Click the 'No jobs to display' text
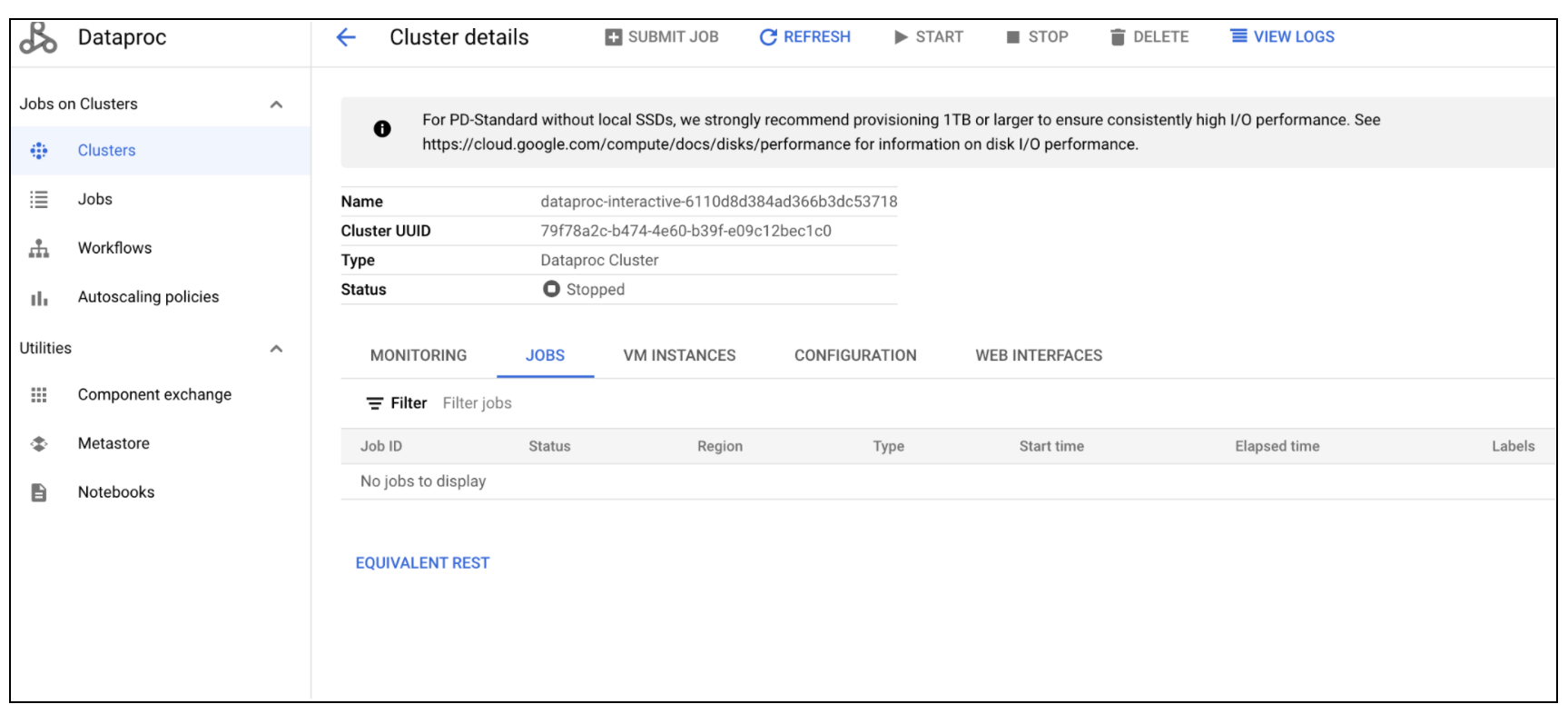Viewport: 1568px width, 714px height. [423, 481]
